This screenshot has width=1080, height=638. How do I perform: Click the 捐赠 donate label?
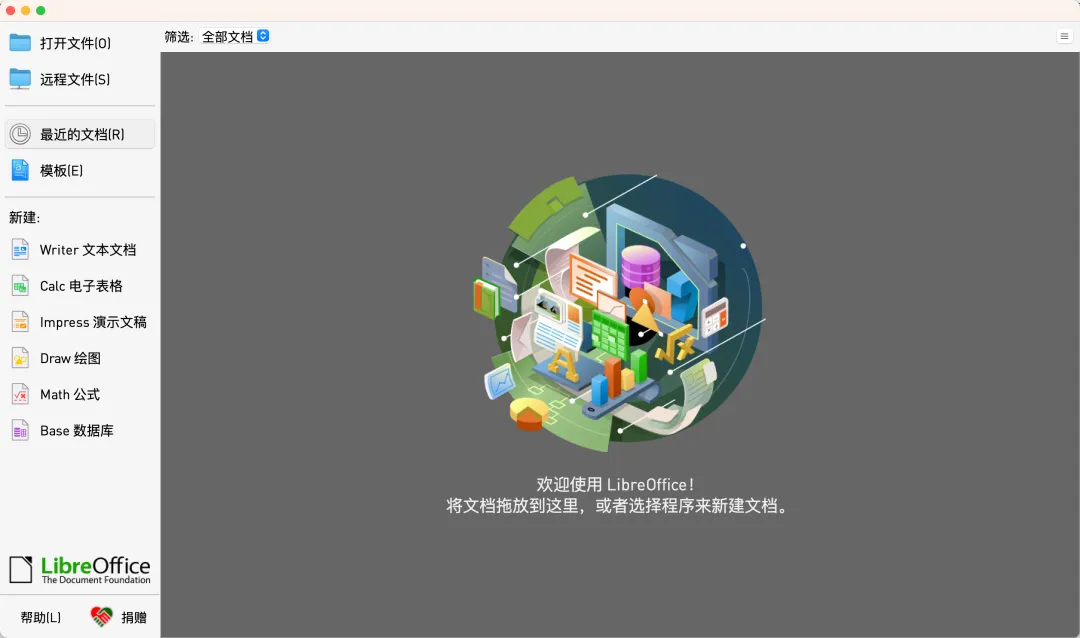(x=134, y=617)
